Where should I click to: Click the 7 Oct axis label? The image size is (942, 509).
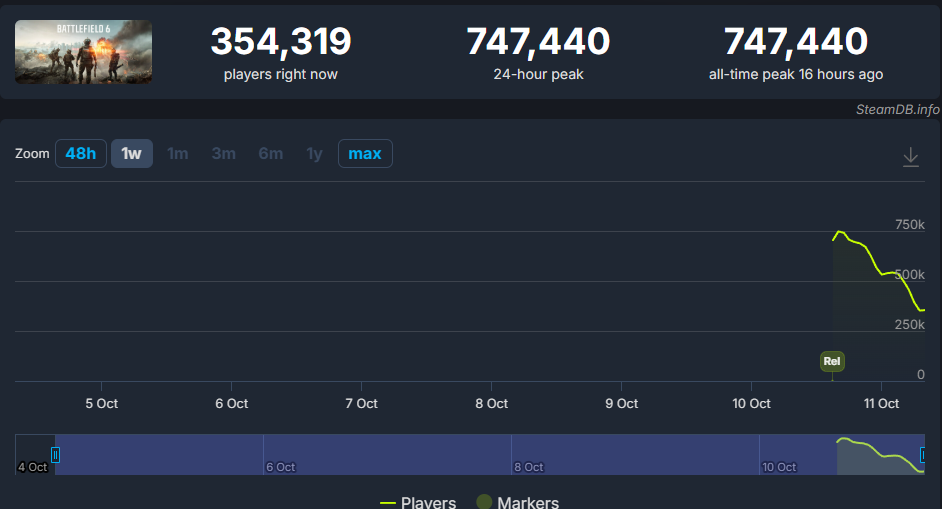361,403
